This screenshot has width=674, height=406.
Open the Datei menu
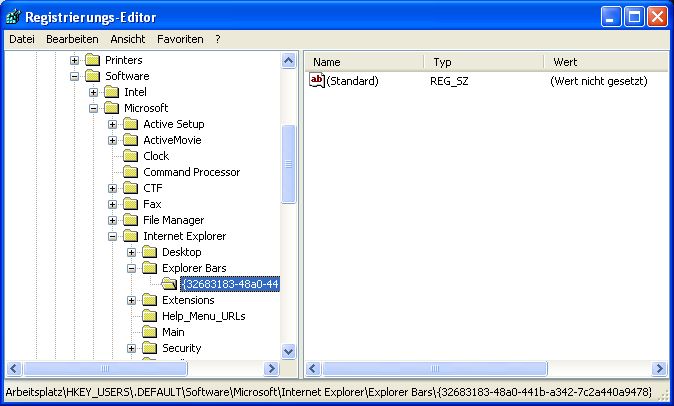[21, 39]
